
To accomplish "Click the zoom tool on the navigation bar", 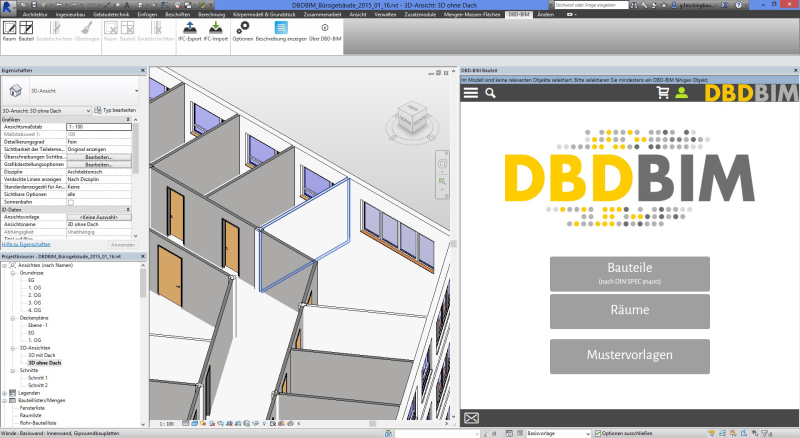I will [x=442, y=182].
